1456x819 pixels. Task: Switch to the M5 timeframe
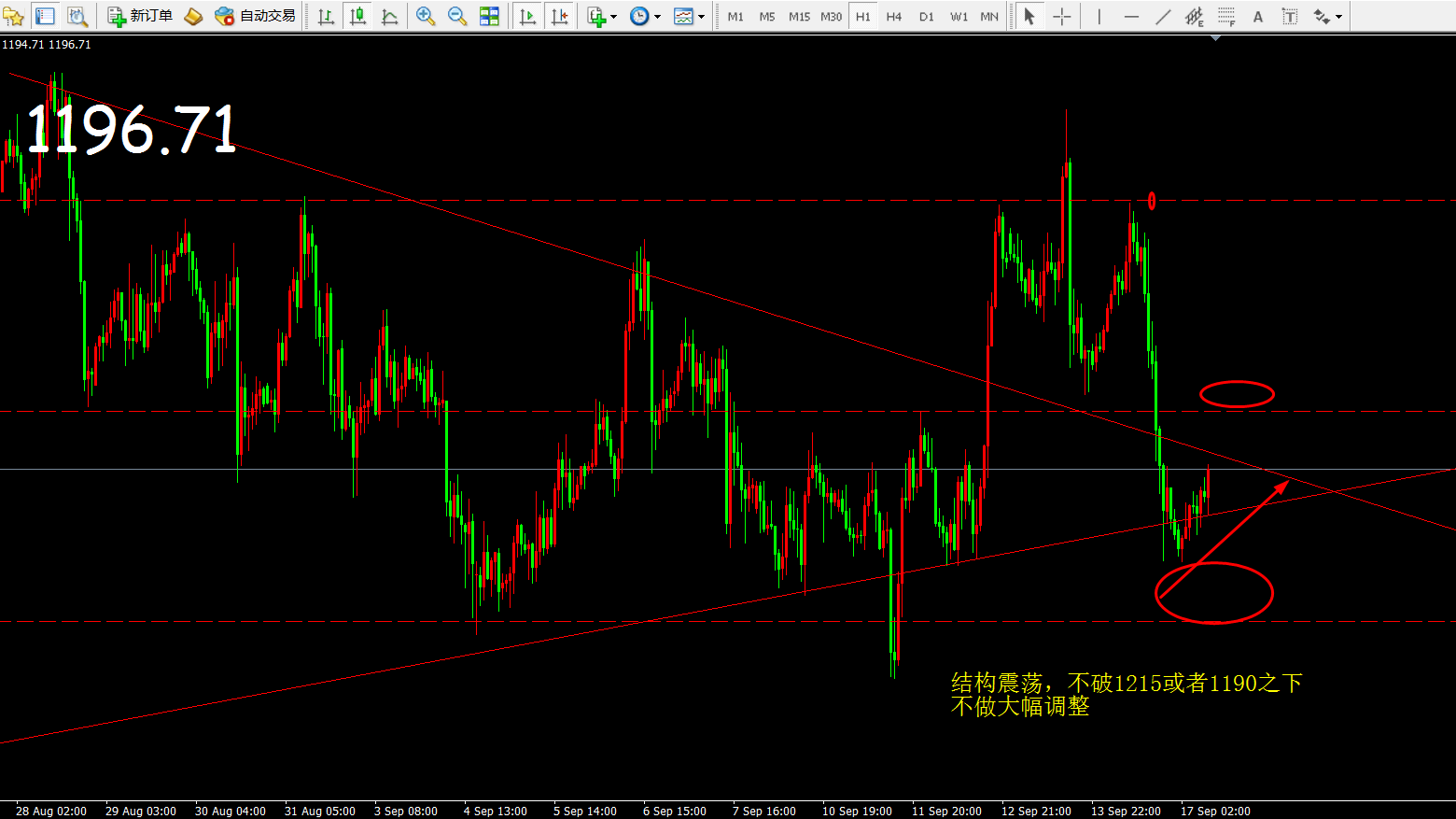(x=767, y=16)
